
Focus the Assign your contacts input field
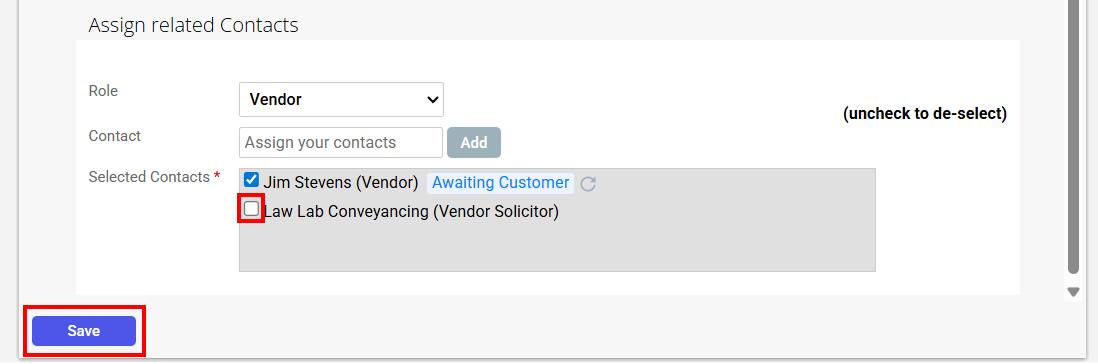click(x=341, y=143)
